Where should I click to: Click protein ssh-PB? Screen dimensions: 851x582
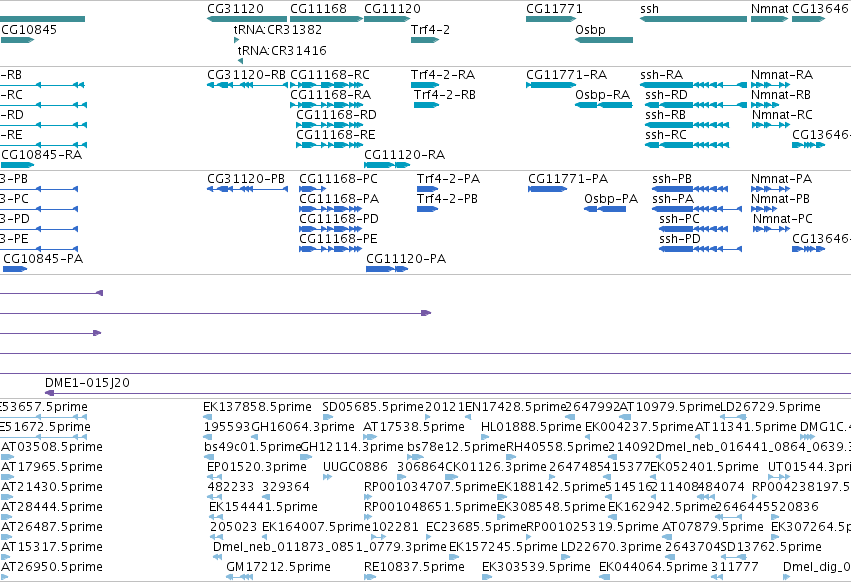tap(672, 179)
